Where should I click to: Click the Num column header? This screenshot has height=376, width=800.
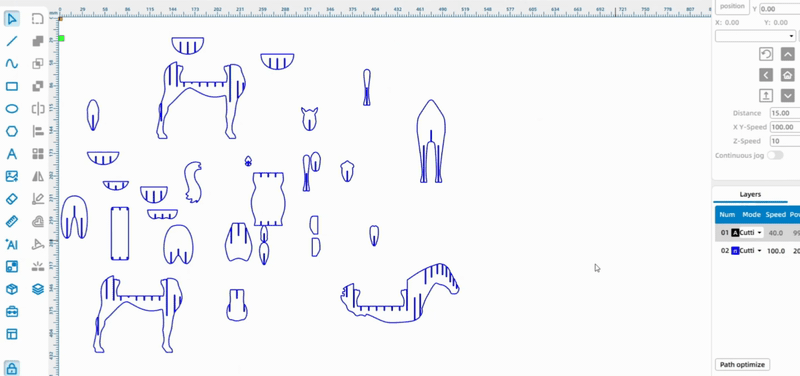click(x=727, y=215)
